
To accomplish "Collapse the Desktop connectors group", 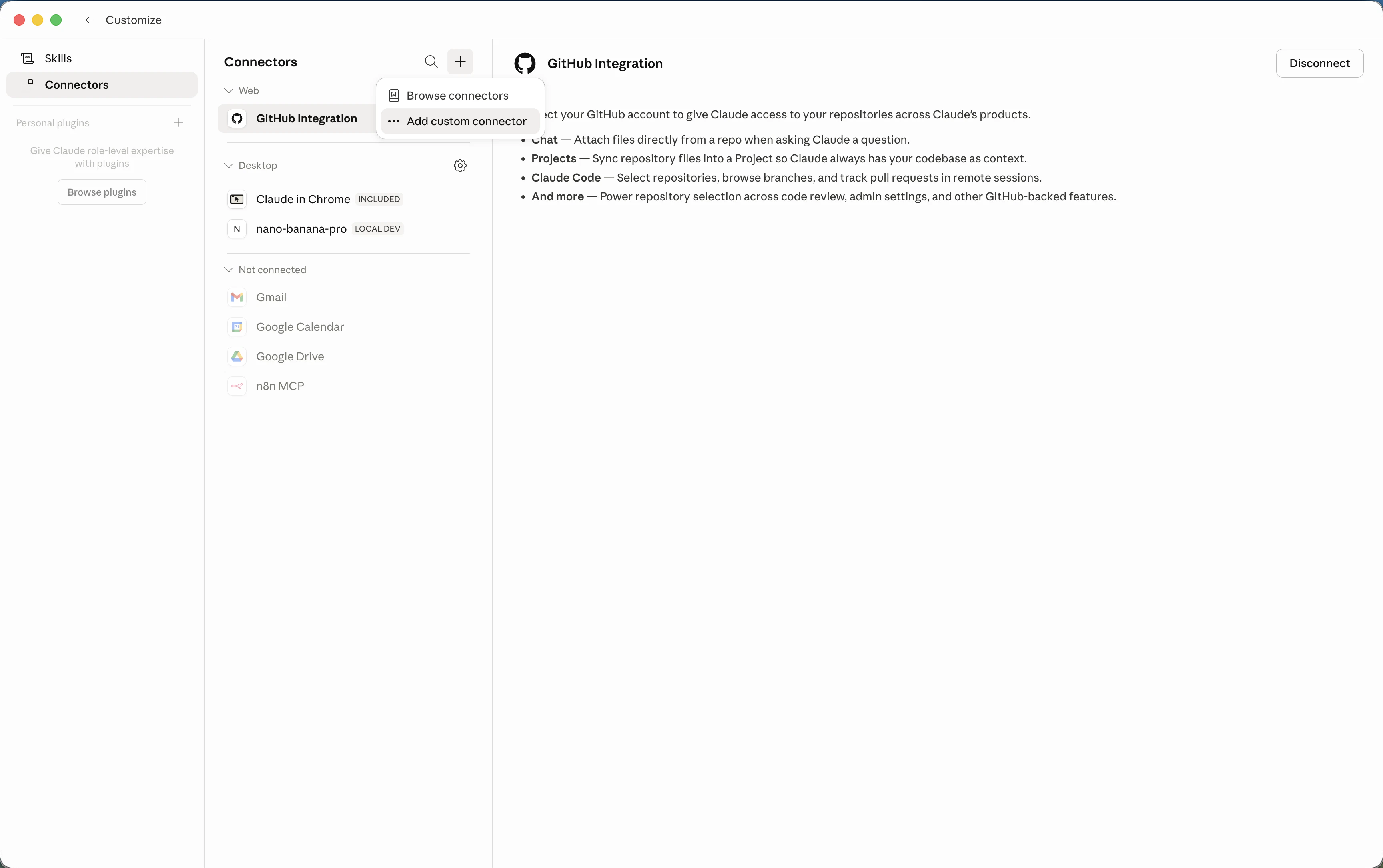I will [x=228, y=166].
